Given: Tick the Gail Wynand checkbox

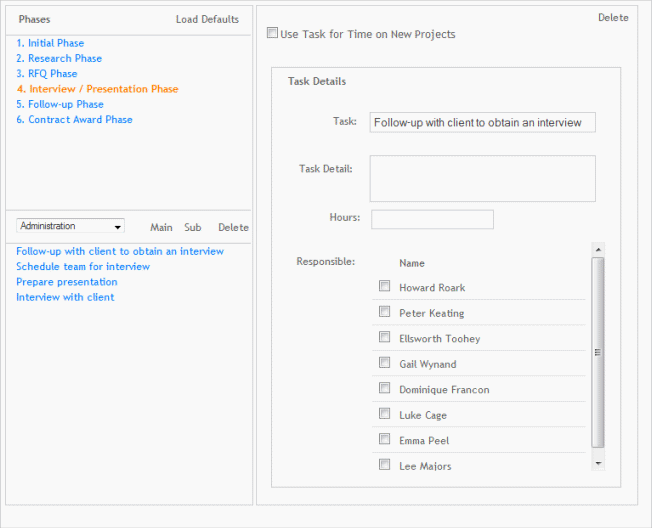Looking at the screenshot, I should pos(384,362).
